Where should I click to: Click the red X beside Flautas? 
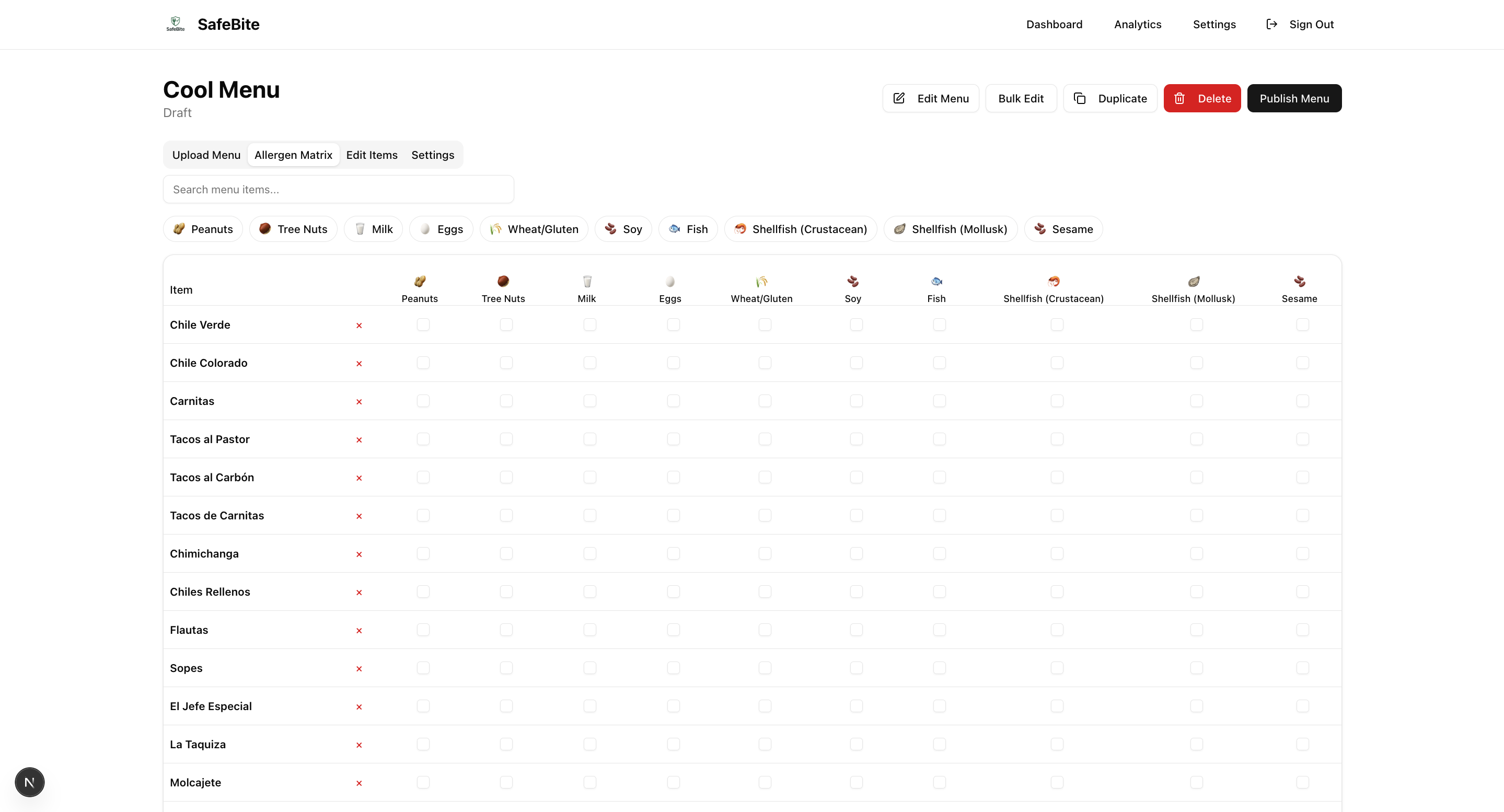[359, 631]
